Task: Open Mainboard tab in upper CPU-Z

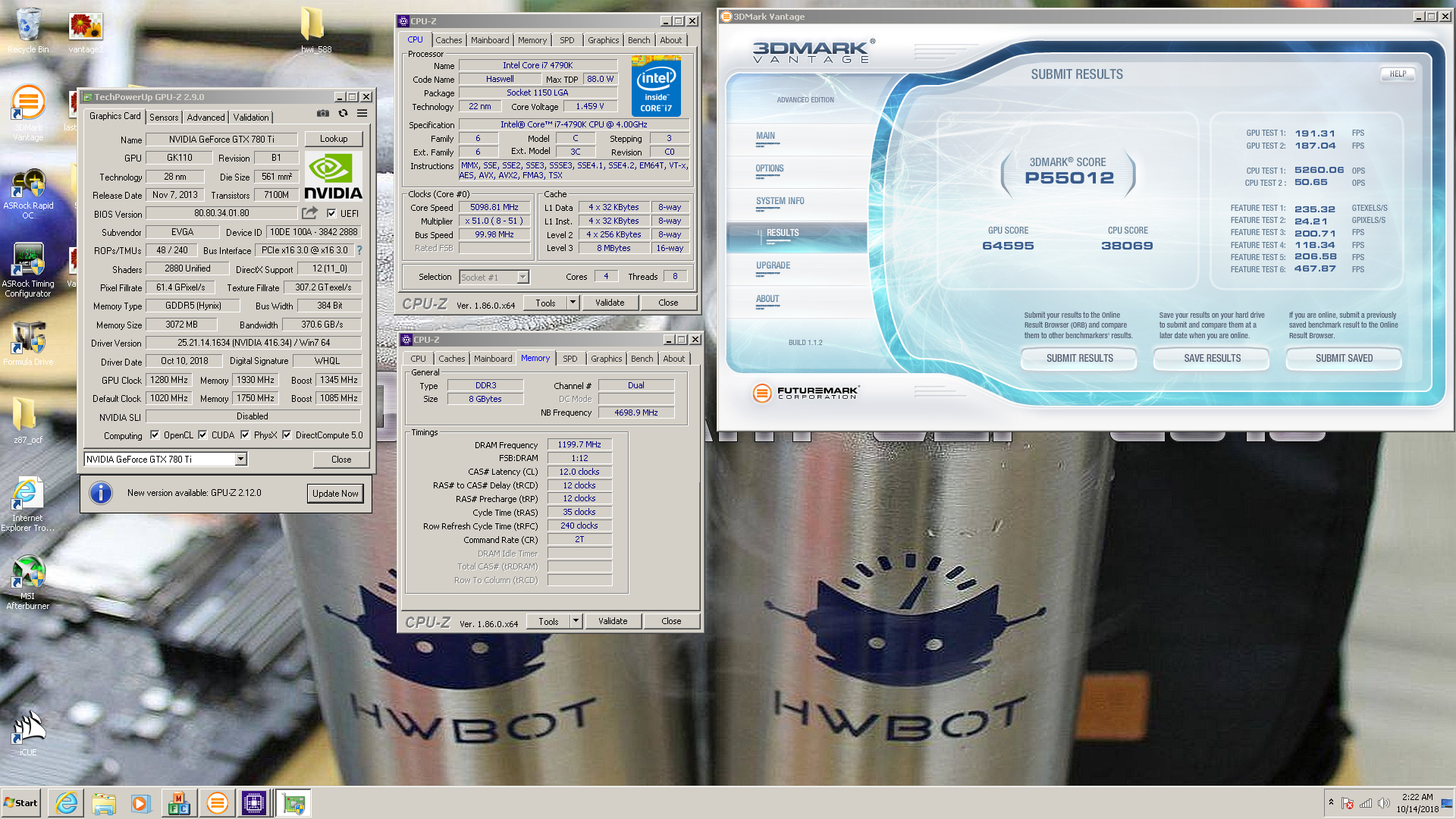Action: [x=490, y=40]
